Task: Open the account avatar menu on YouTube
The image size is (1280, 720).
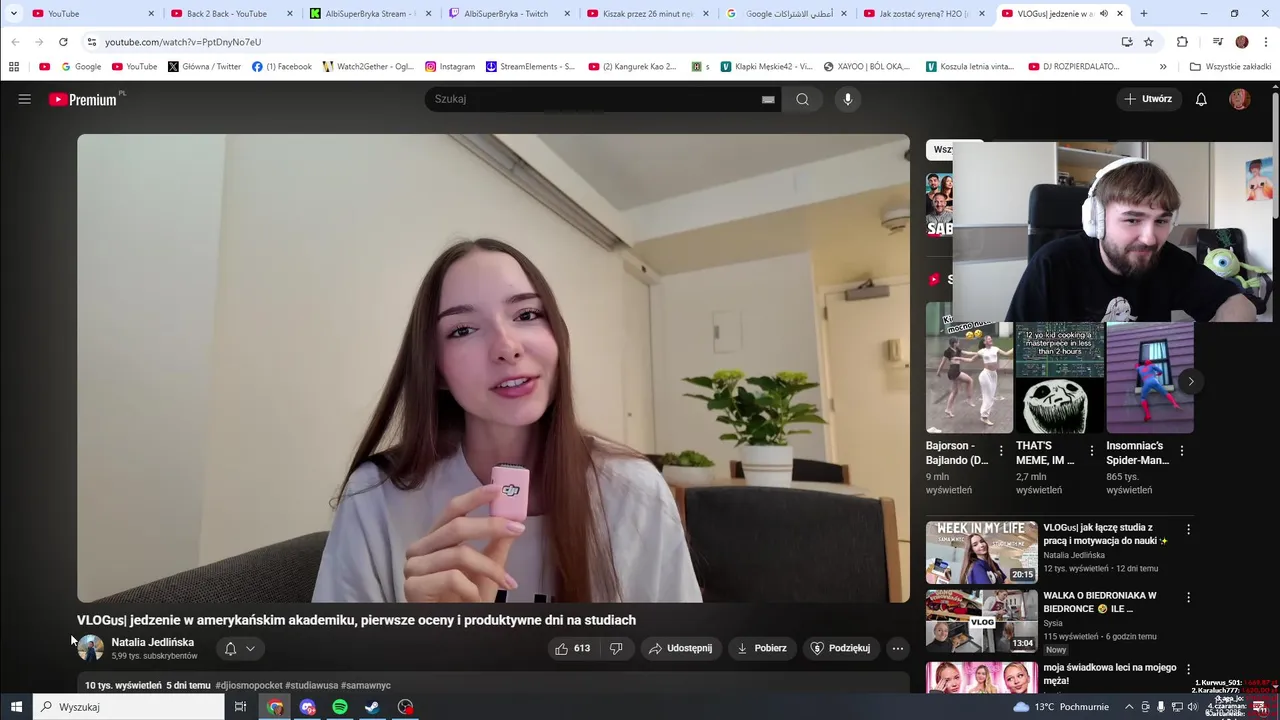Action: point(1239,99)
